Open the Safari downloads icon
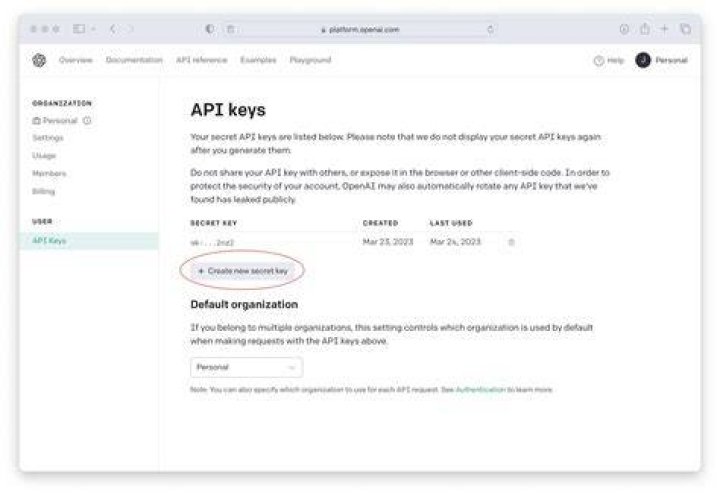This screenshot has height=495, width=720. pos(624,29)
